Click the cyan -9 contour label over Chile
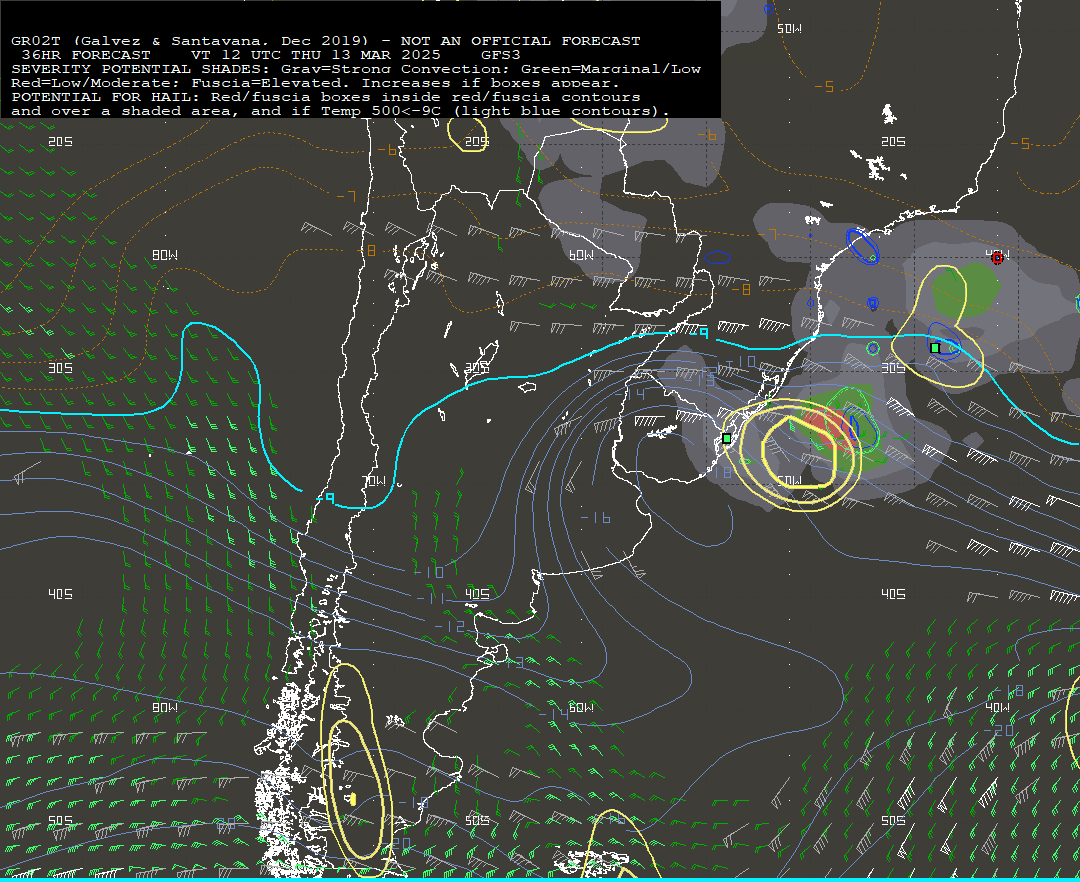Screen dimensions: 1080x882 (x=326, y=497)
